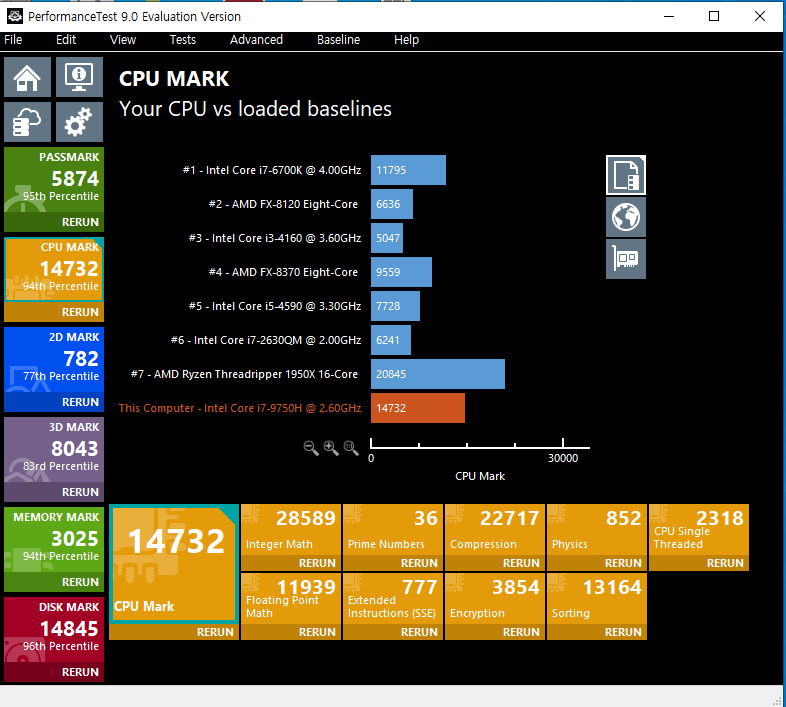Viewport: 786px width, 707px height.
Task: Select the large CPU Mark 14732 summary tile
Action: pyautogui.click(x=173, y=564)
